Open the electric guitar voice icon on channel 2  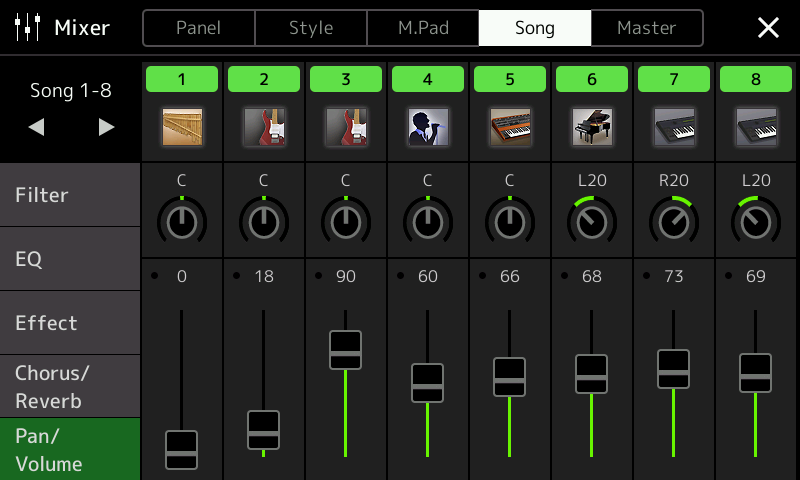(x=264, y=127)
